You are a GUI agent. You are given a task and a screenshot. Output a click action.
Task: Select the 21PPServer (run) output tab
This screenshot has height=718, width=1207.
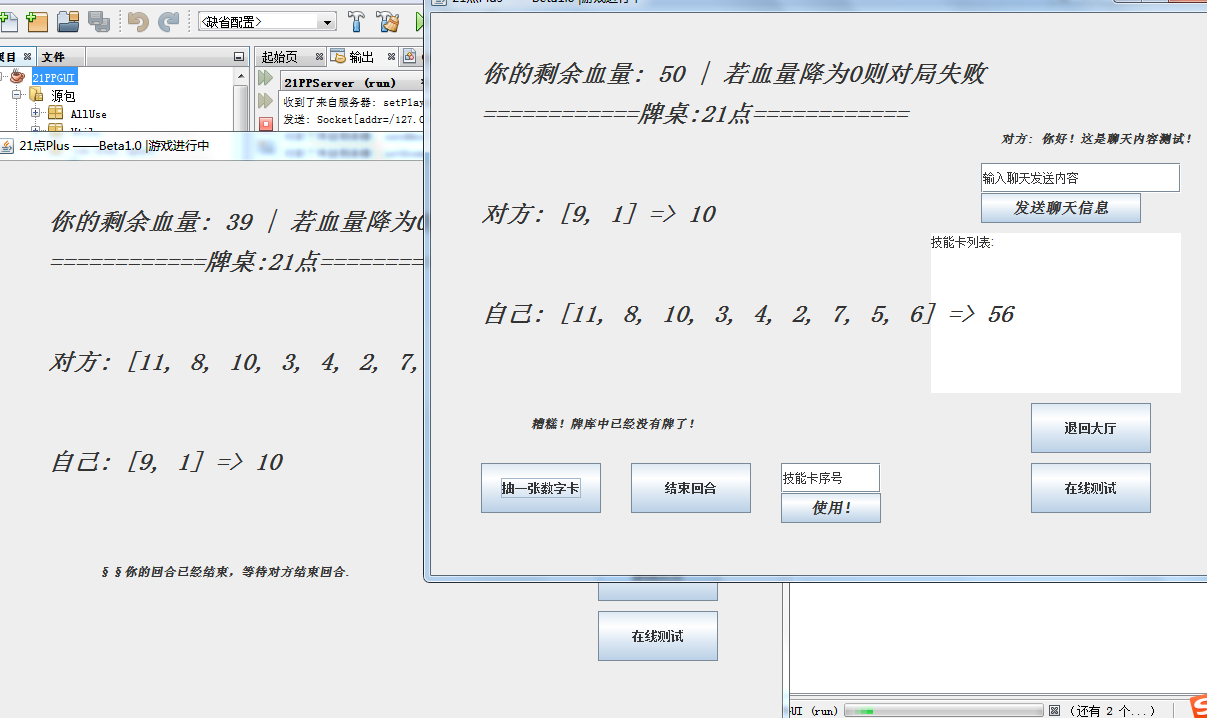[x=340, y=83]
